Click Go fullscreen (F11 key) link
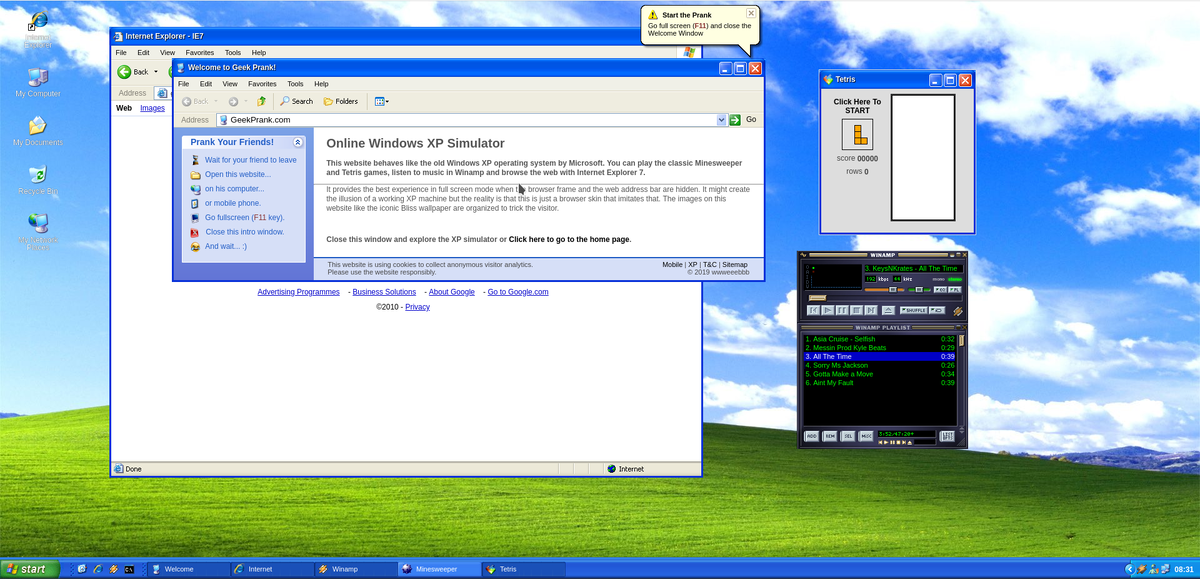This screenshot has height=579, width=1200. [x=245, y=217]
